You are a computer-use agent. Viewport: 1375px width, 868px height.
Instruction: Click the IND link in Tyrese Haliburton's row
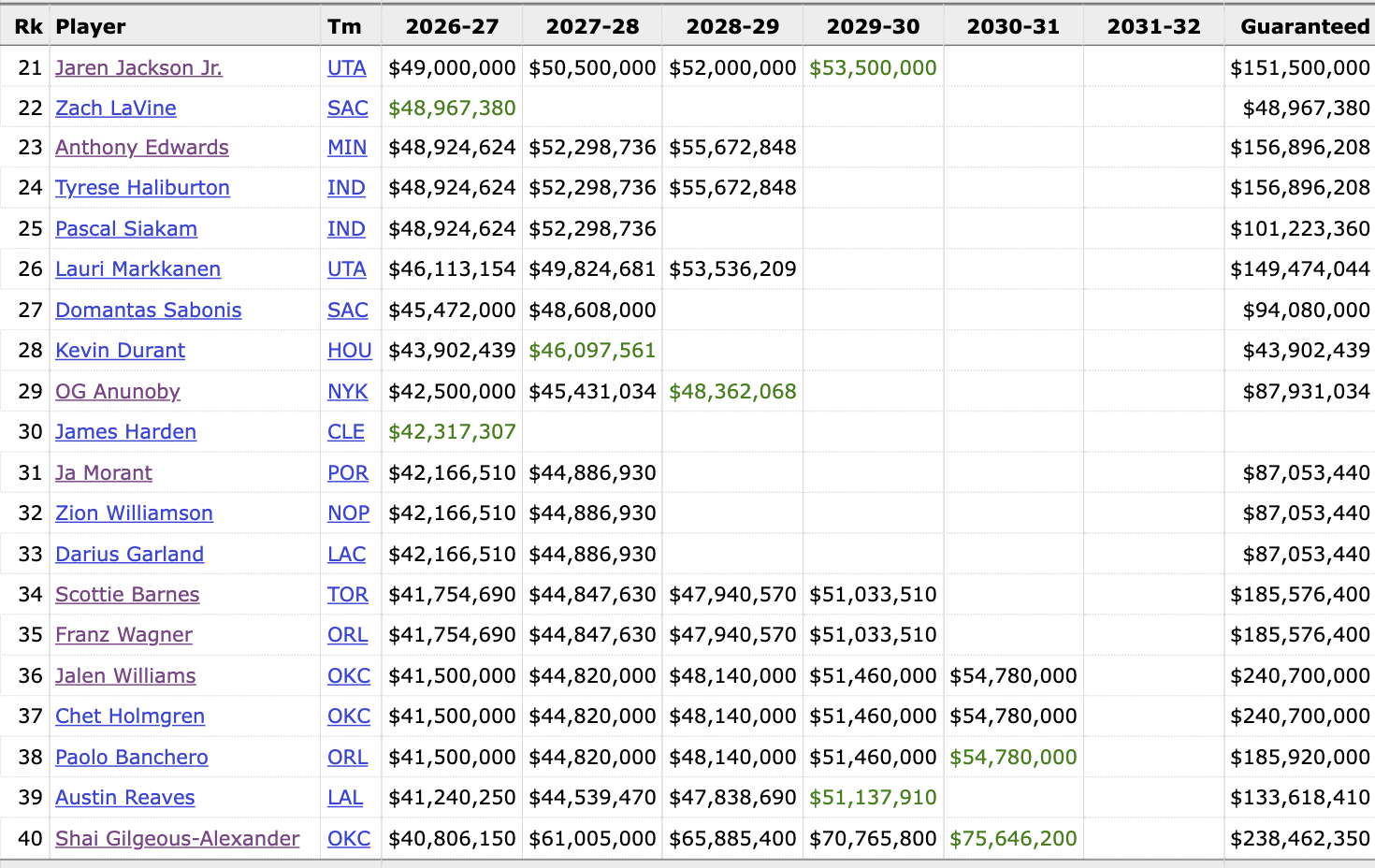pyautogui.click(x=346, y=187)
